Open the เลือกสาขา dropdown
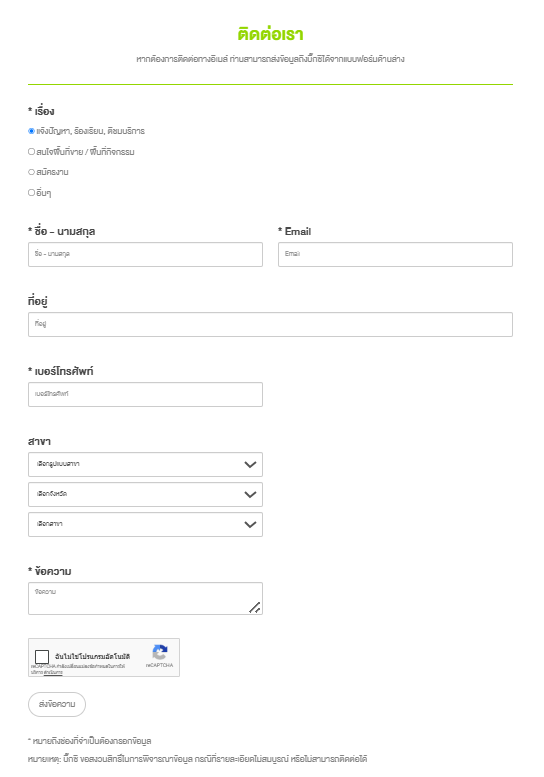The width and height of the screenshot is (544, 777). tap(145, 524)
